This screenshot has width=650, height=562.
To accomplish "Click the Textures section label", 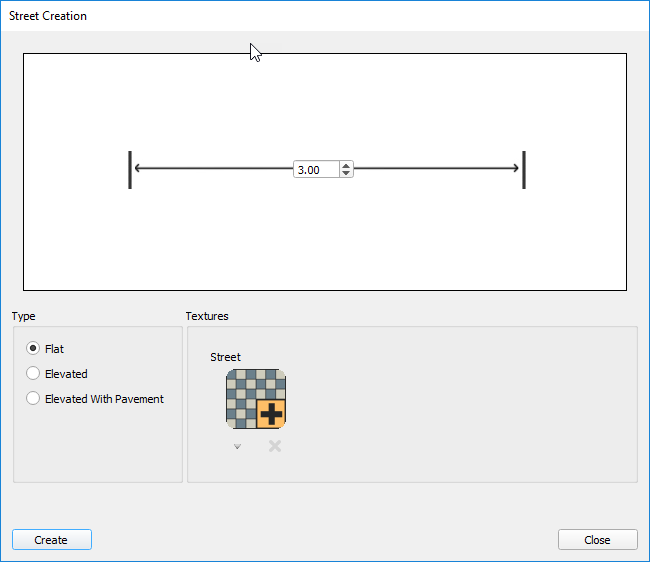I will [x=207, y=316].
